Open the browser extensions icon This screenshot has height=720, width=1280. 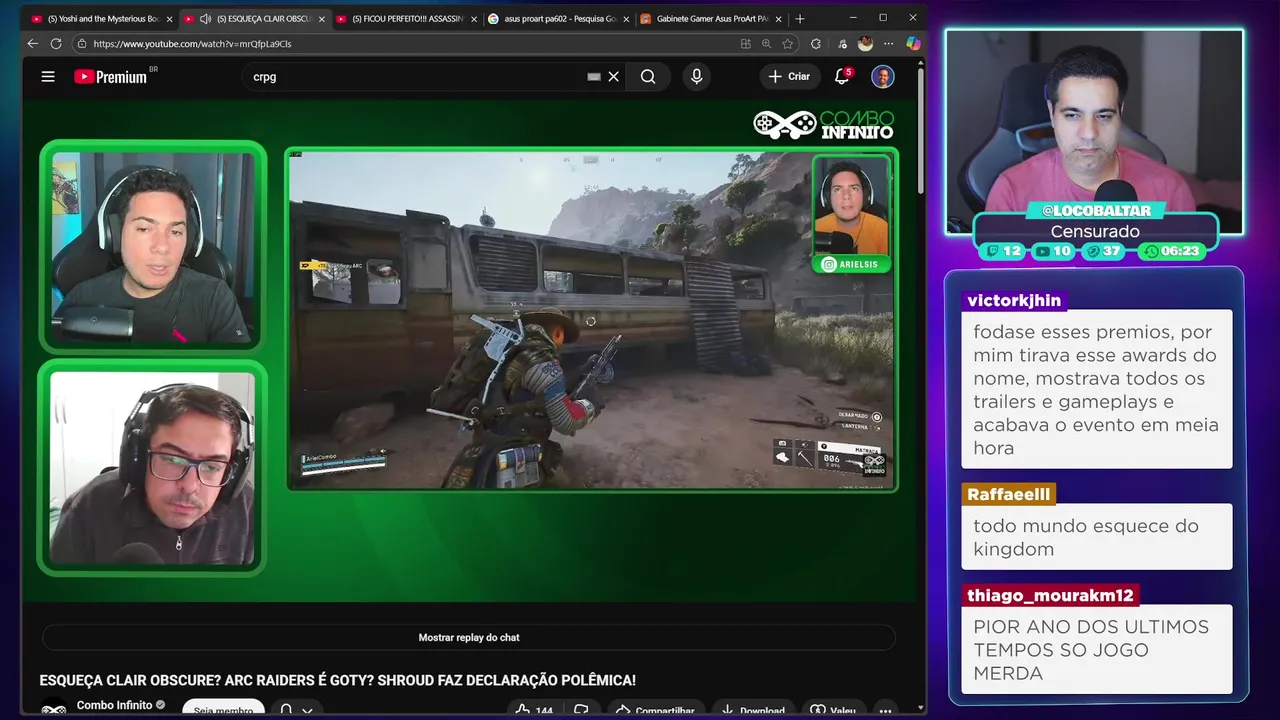tap(816, 44)
